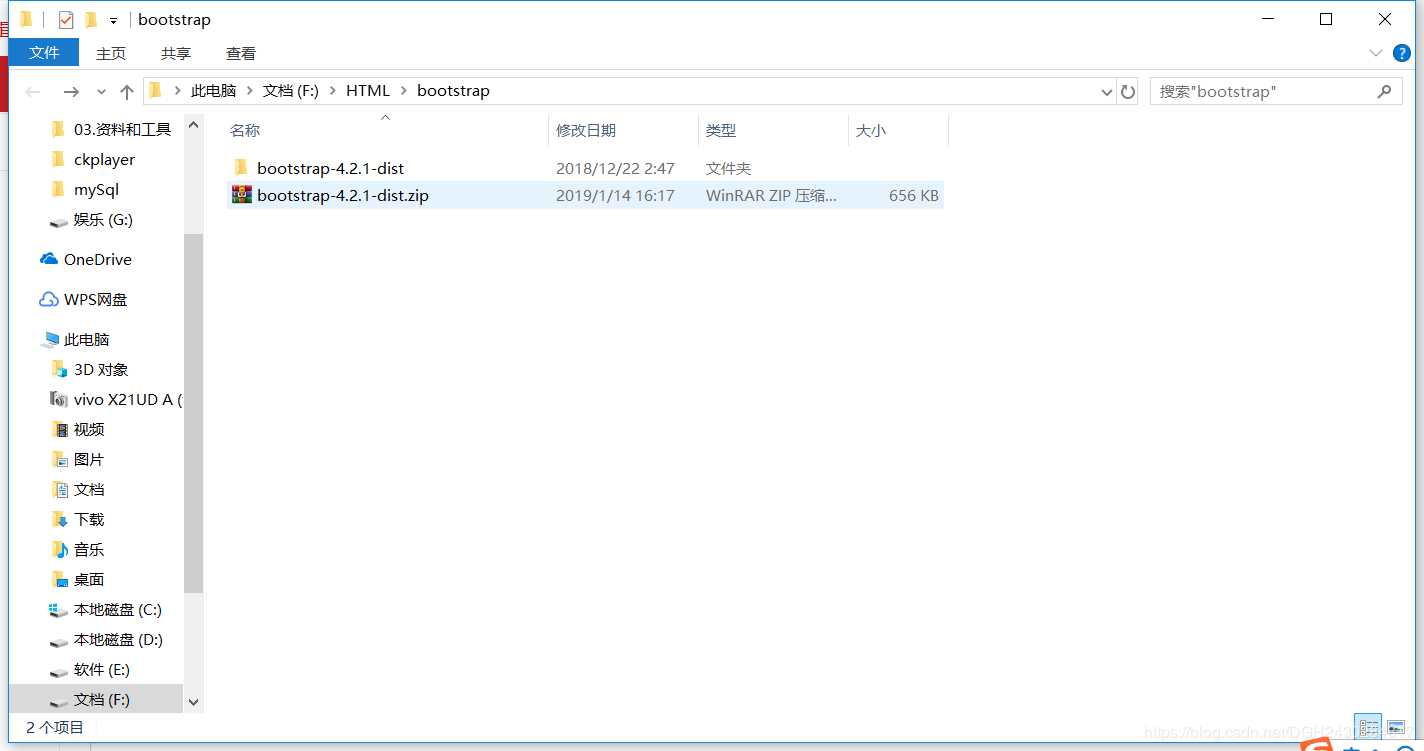This screenshot has height=751, width=1424.
Task: Switch to the 主页 ribbon tab
Action: point(111,54)
